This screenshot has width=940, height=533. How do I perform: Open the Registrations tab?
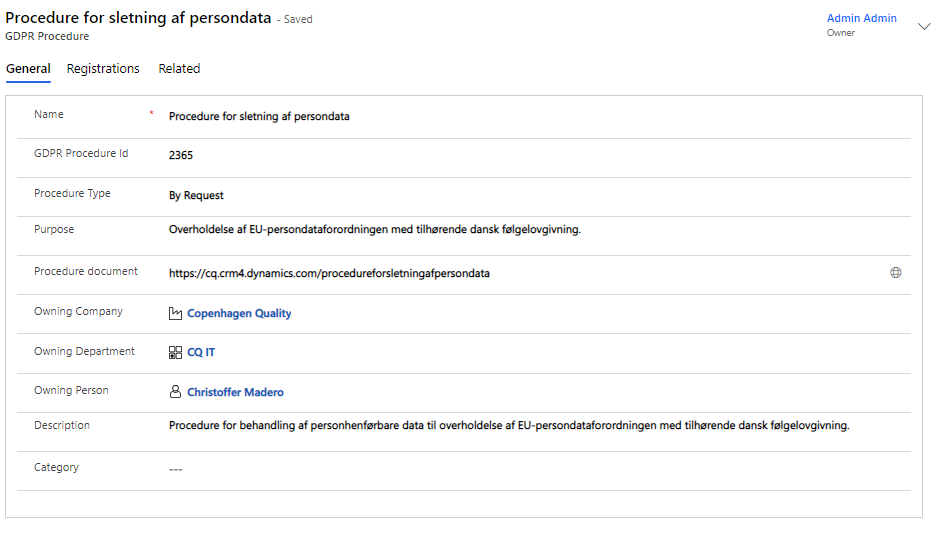tap(103, 69)
